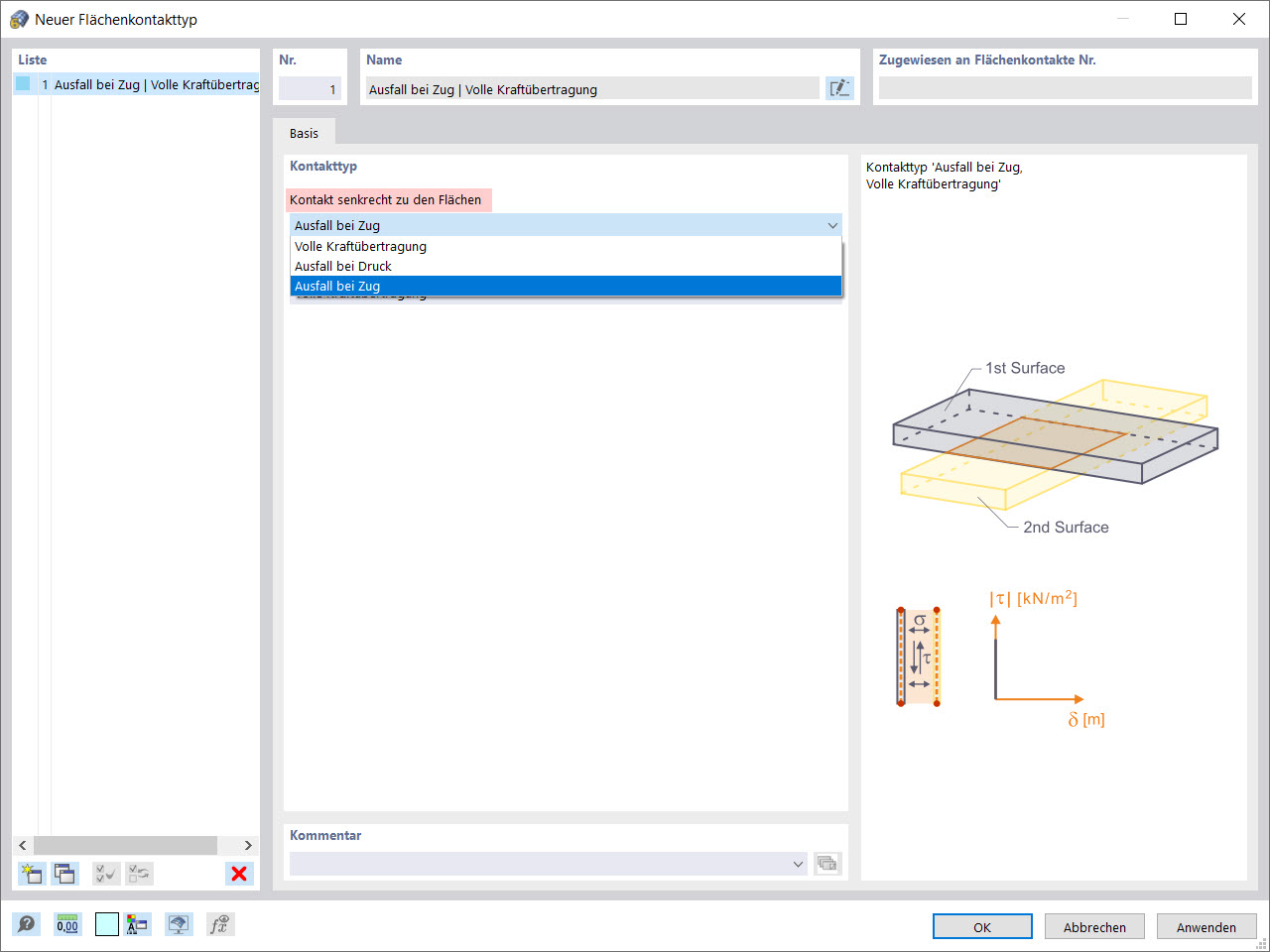1270x952 pixels.
Task: Click the Nr. number field
Action: coord(310,89)
